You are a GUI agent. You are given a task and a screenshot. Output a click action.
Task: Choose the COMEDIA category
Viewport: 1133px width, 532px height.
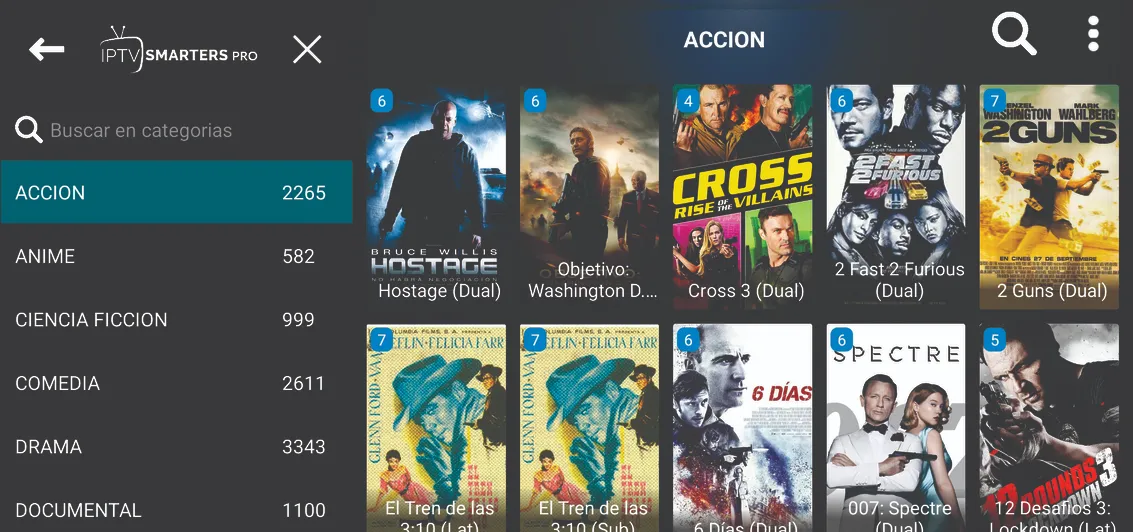(x=177, y=383)
